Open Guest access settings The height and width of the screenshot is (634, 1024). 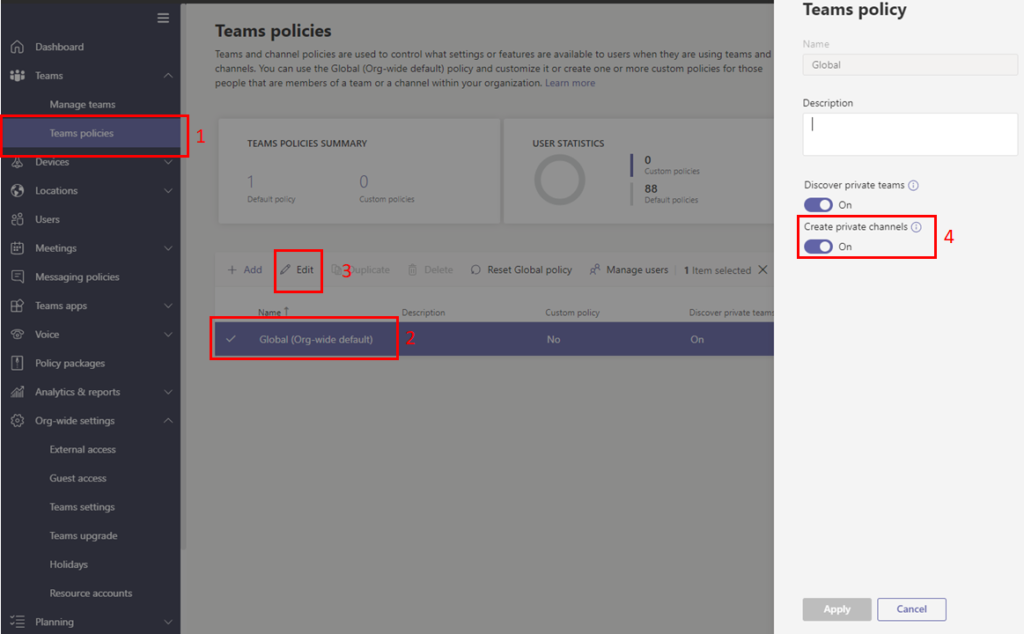tap(78, 477)
